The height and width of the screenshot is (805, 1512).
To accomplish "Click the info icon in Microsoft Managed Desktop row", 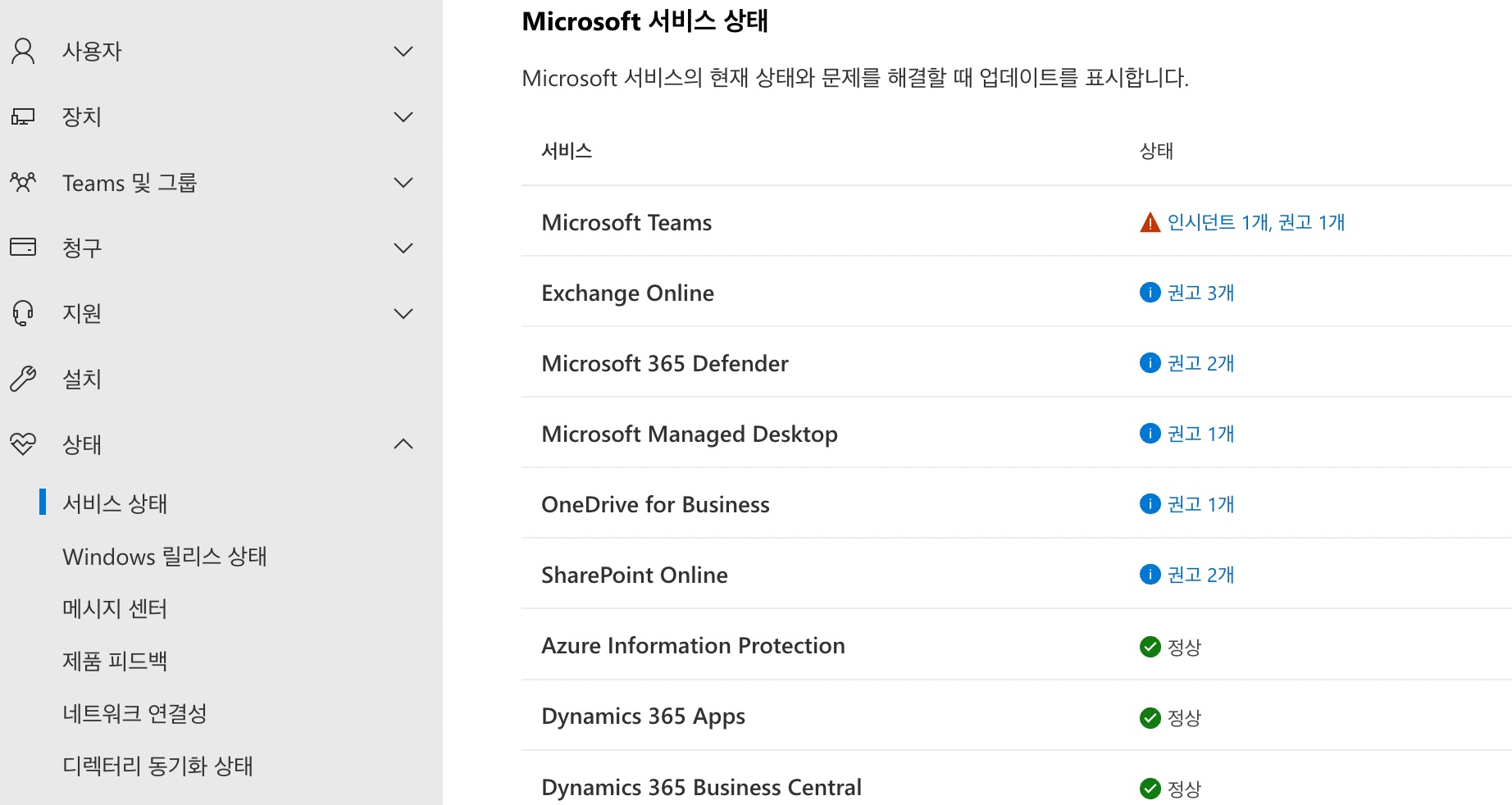I will pos(1150,434).
